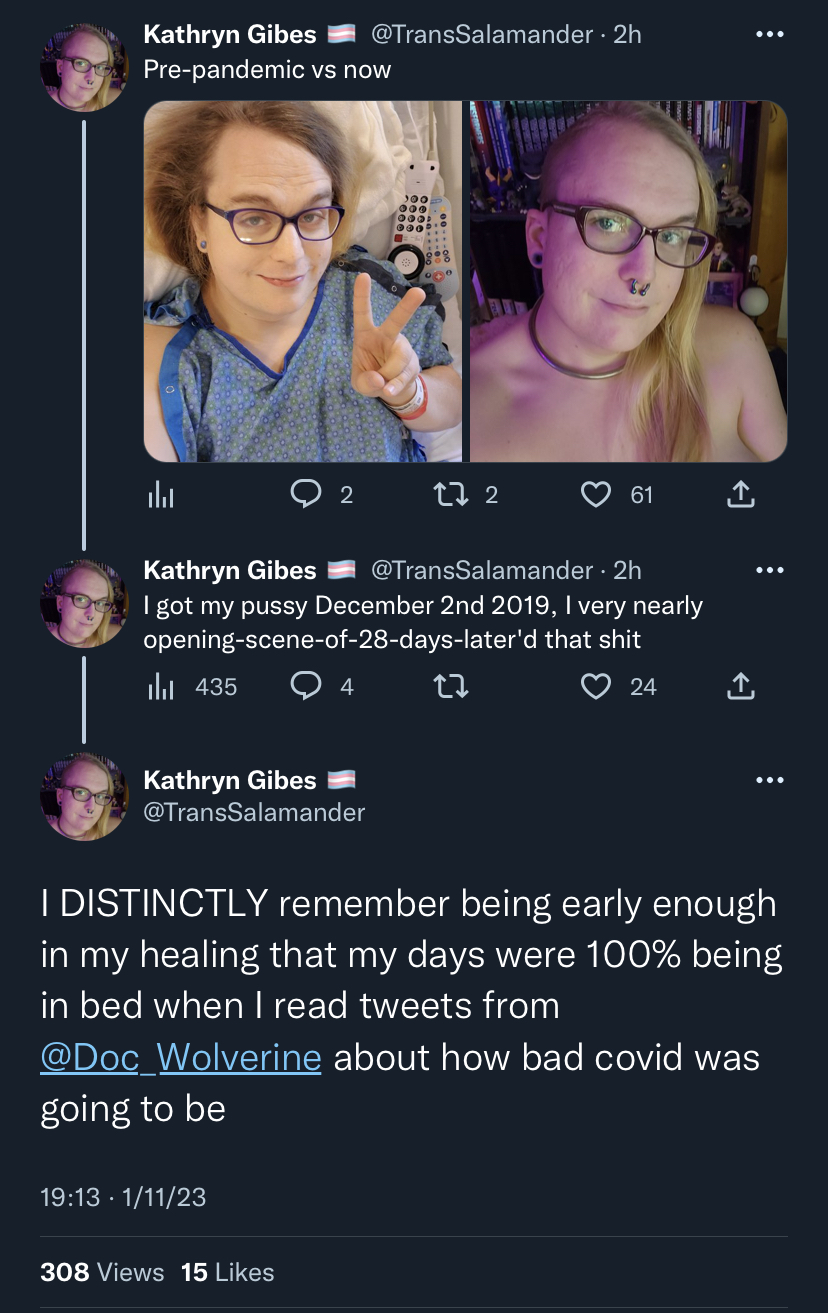
Task: Open @TransSalamander handle under main tweet name
Action: (255, 812)
